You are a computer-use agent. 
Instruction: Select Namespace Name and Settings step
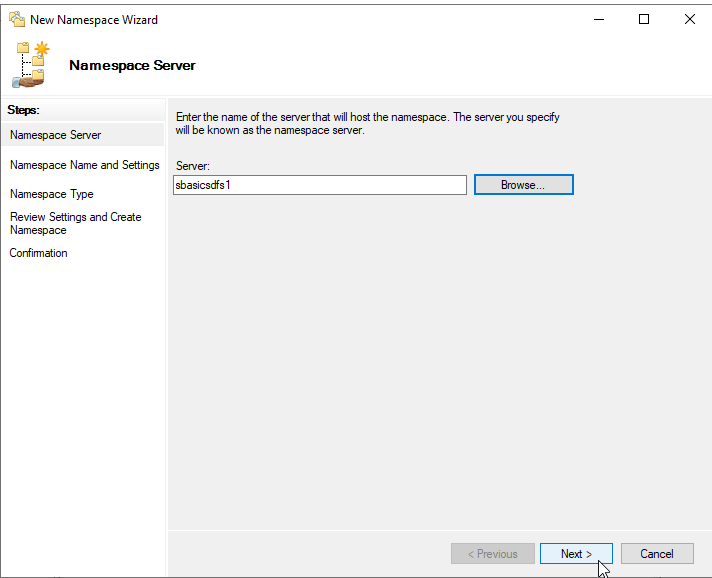click(x=84, y=165)
